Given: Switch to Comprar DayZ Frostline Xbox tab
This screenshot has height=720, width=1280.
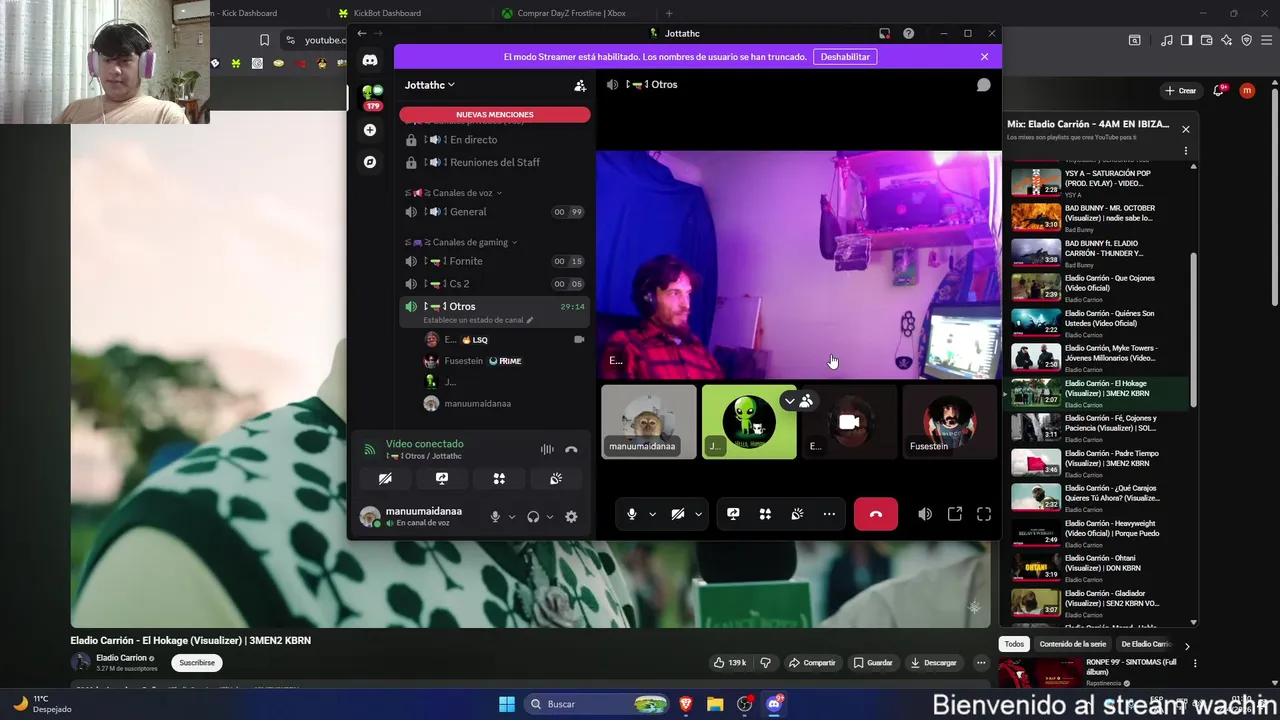Looking at the screenshot, I should 572,13.
